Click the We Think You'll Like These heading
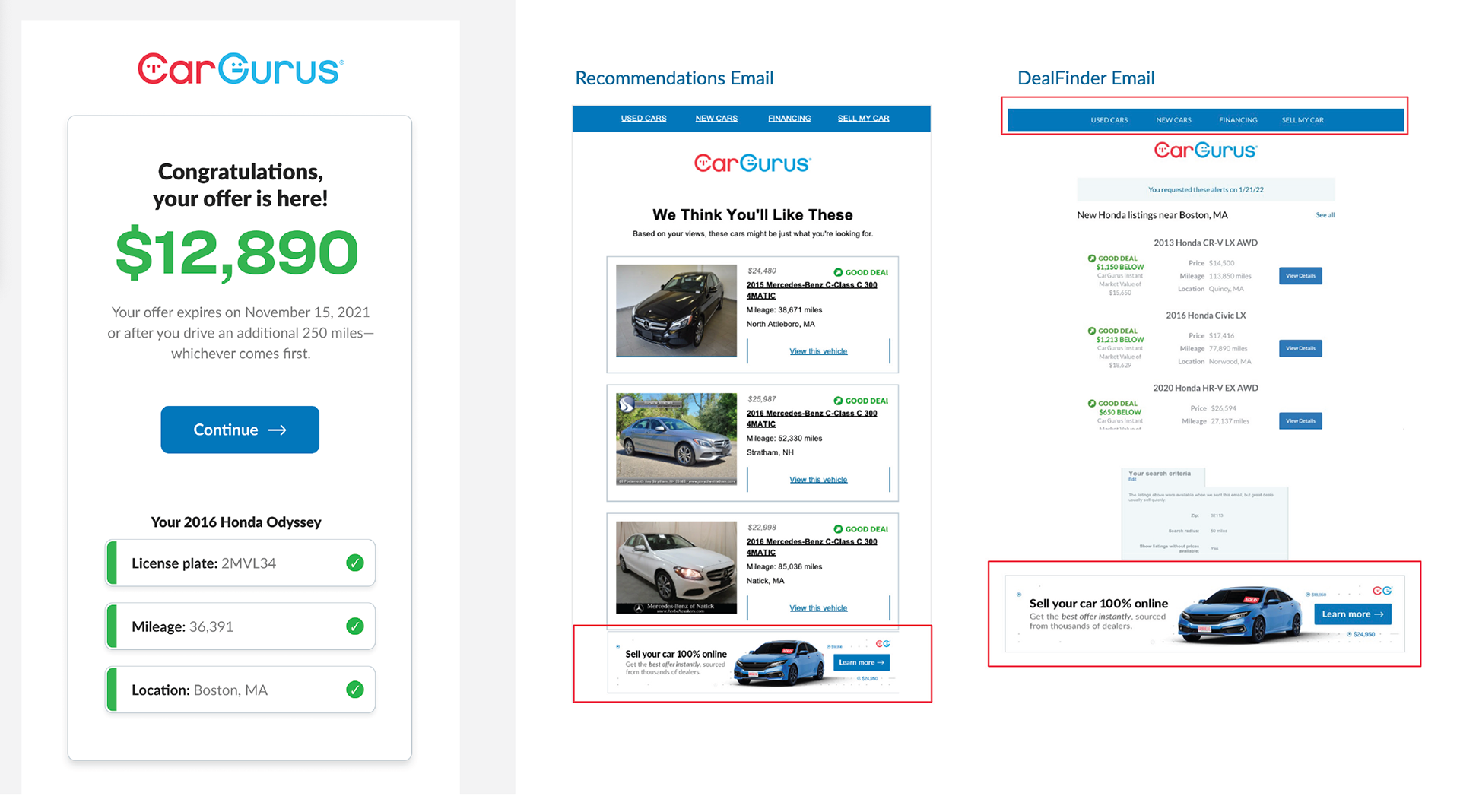The width and height of the screenshot is (1460, 812). pyautogui.click(x=753, y=215)
